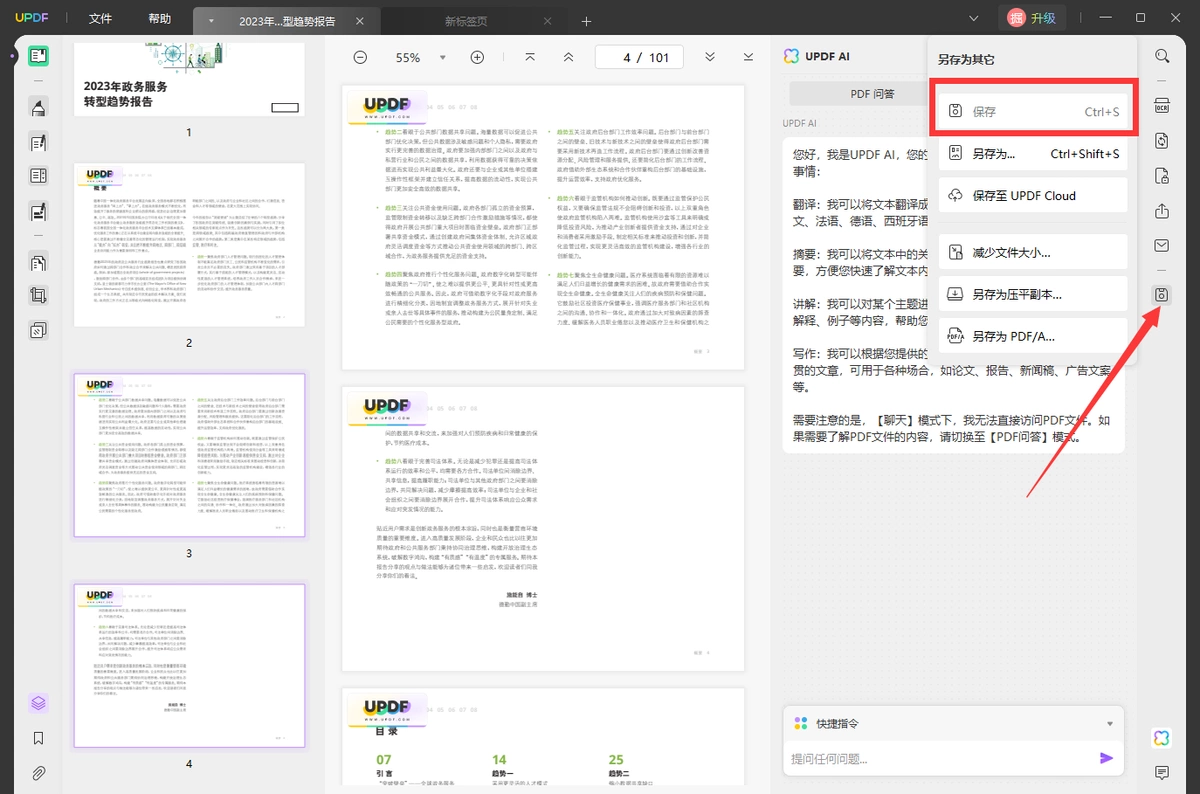Send the file by email
The width and height of the screenshot is (1200, 794).
pyautogui.click(x=1162, y=245)
